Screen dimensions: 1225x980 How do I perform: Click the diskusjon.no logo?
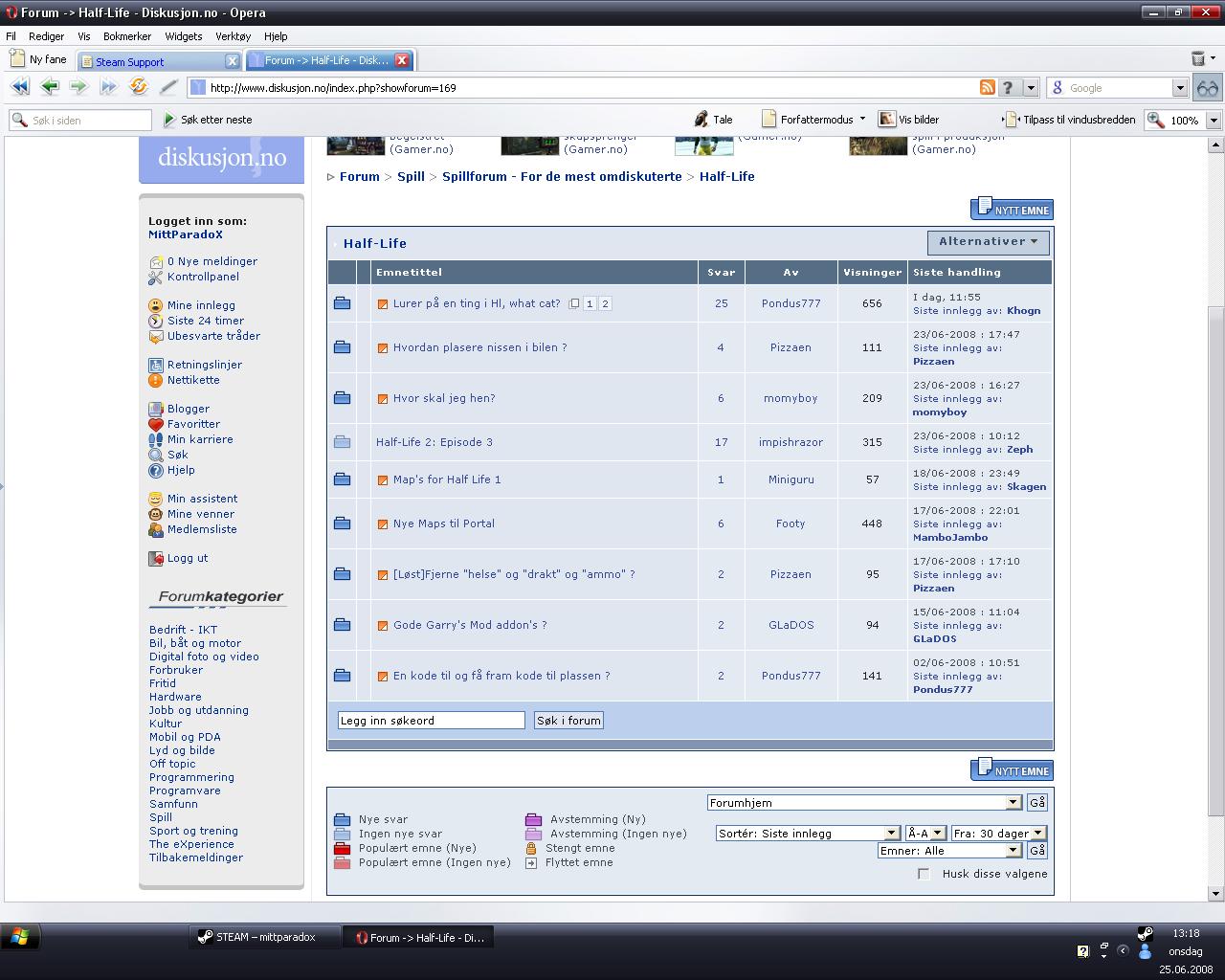coord(222,158)
